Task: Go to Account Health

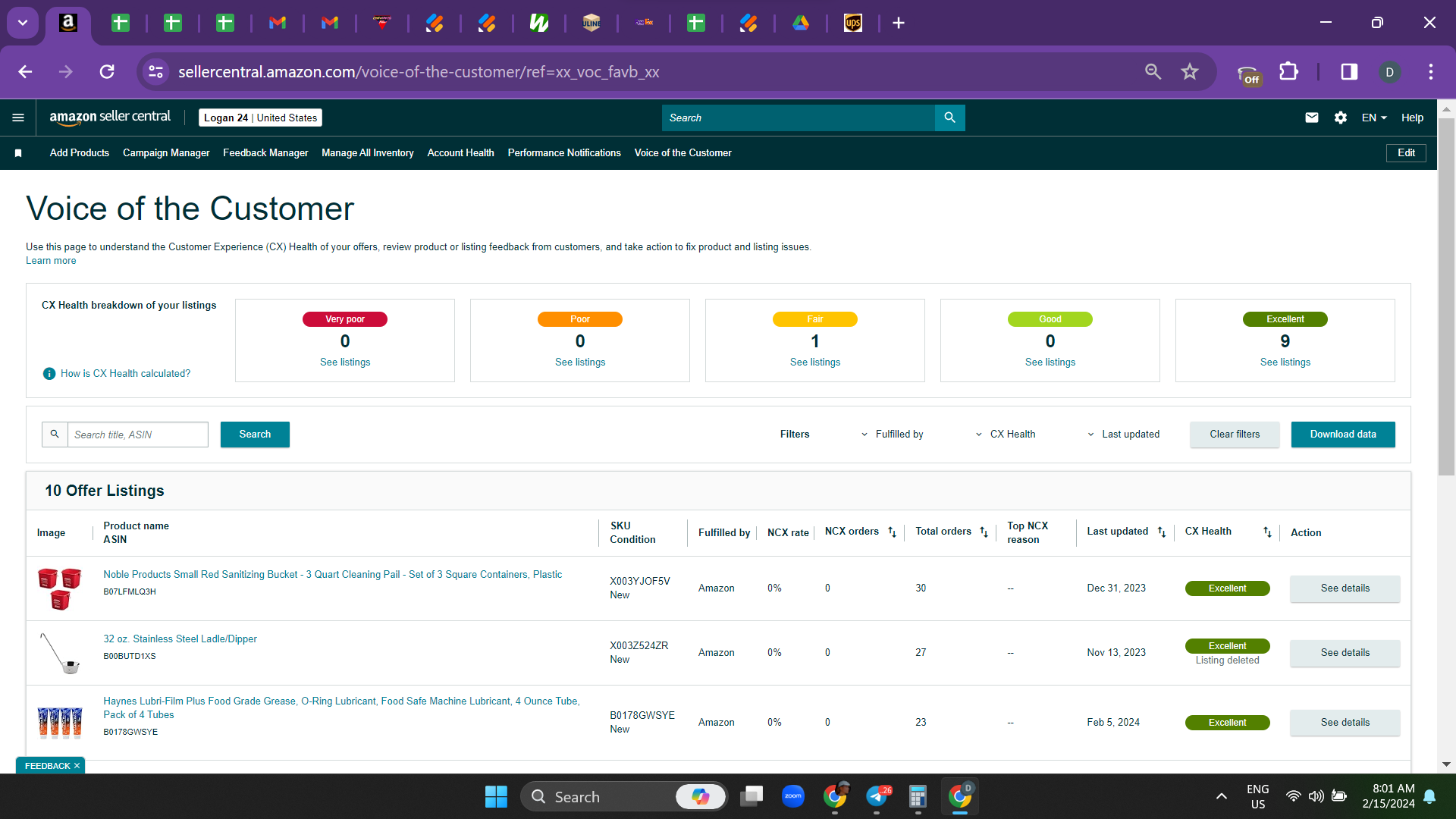Action: pos(460,153)
